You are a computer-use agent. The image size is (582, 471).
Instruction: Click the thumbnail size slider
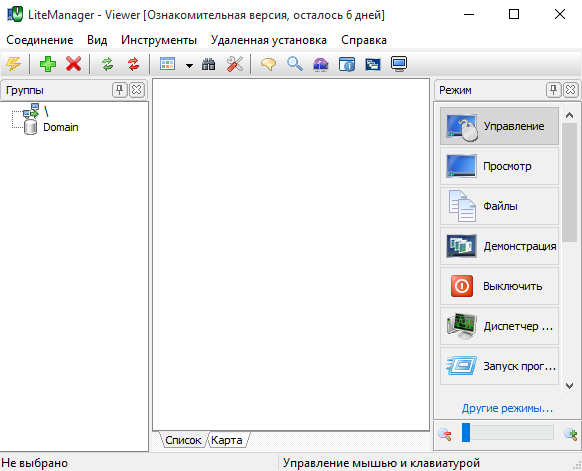tap(508, 433)
